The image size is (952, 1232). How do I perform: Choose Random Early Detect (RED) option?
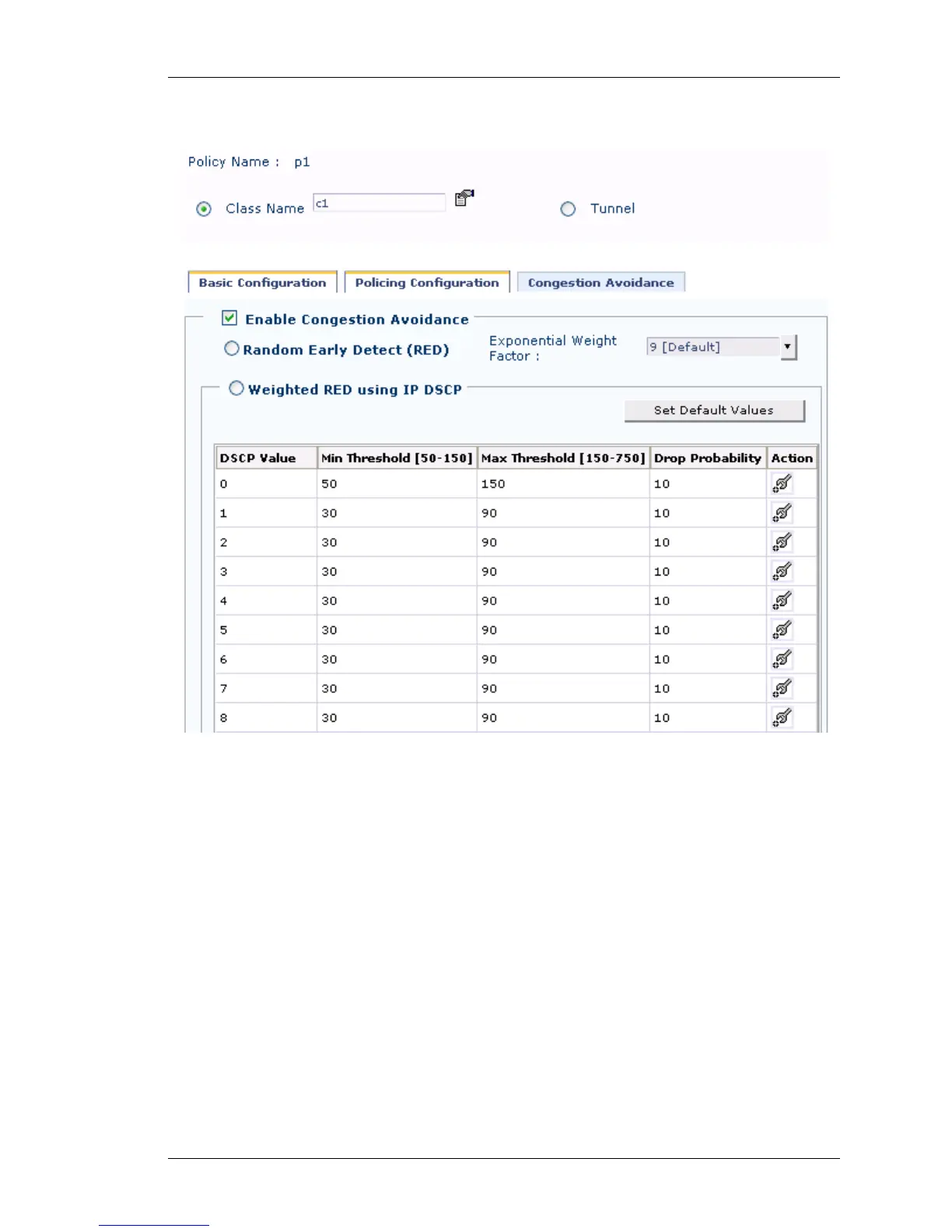pos(232,348)
